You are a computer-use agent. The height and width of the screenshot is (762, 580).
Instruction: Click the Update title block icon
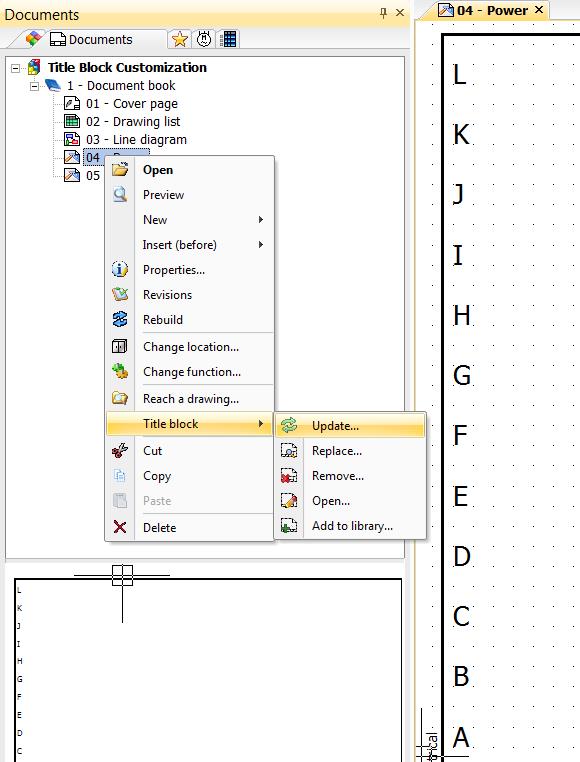pos(289,425)
